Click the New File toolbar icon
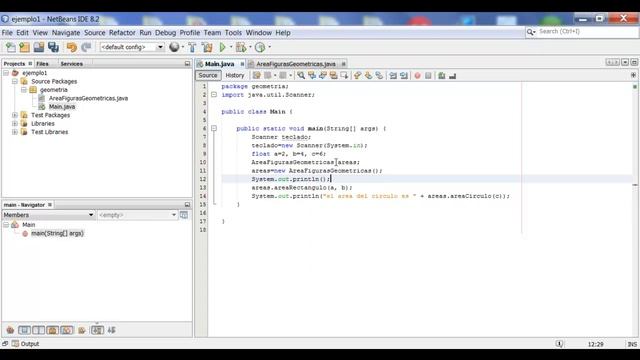Image resolution: width=640 pixels, height=360 pixels. [x=10, y=47]
